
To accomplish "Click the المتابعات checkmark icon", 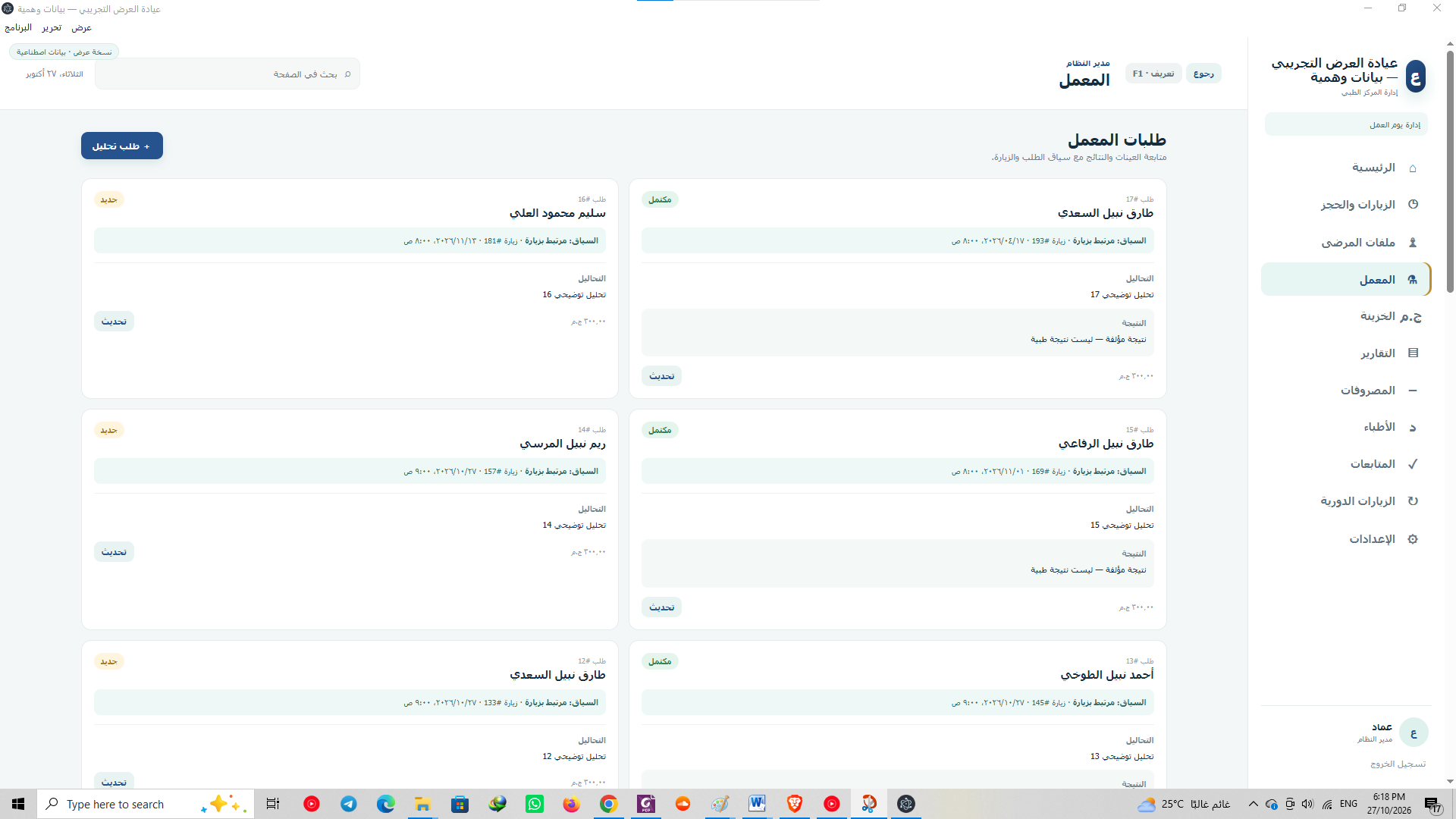I will (1413, 463).
